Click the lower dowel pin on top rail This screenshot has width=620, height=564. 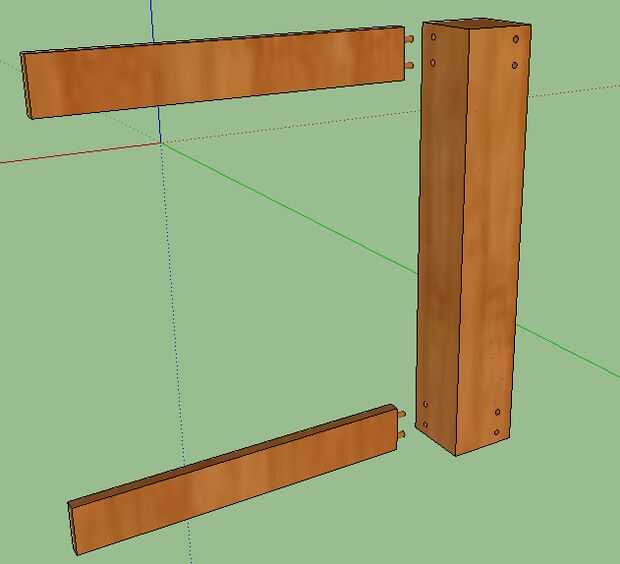[410, 65]
